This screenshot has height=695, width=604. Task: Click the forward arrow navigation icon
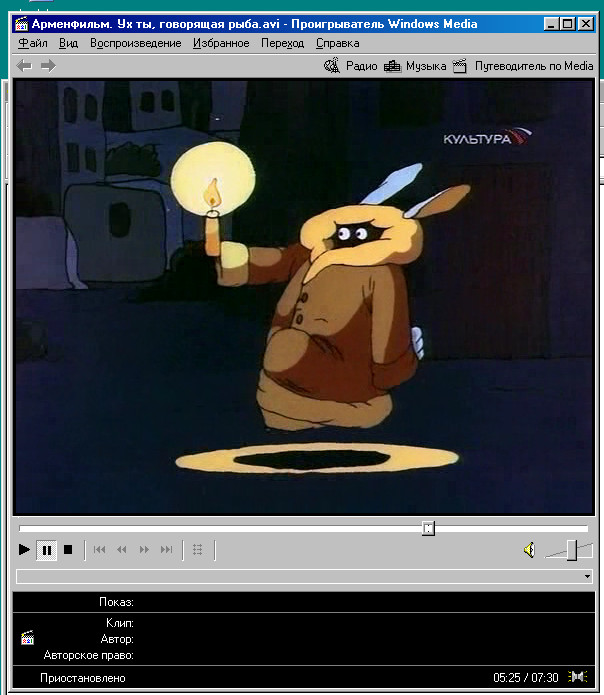tap(48, 66)
